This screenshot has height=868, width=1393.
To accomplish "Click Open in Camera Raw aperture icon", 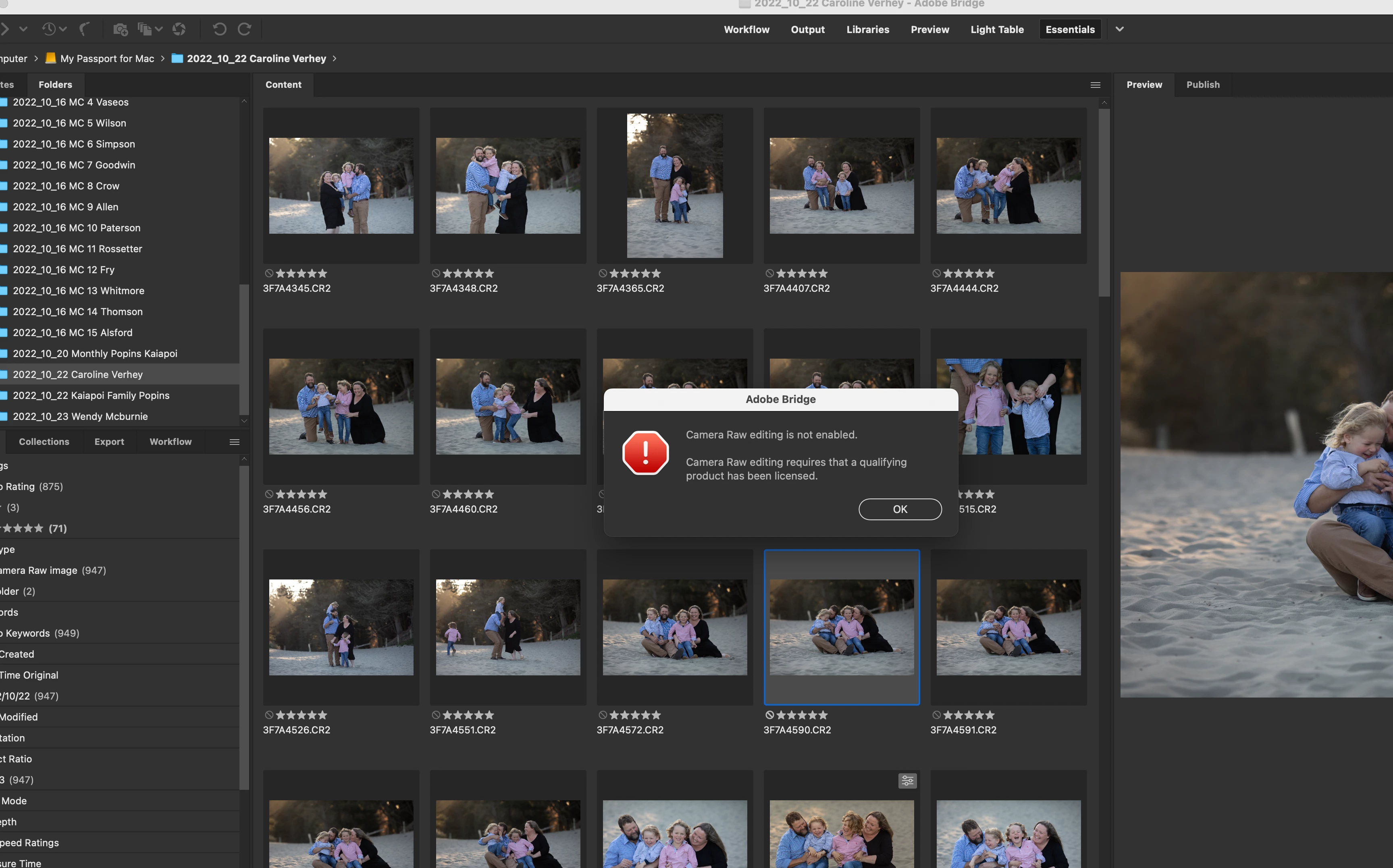I will point(179,29).
